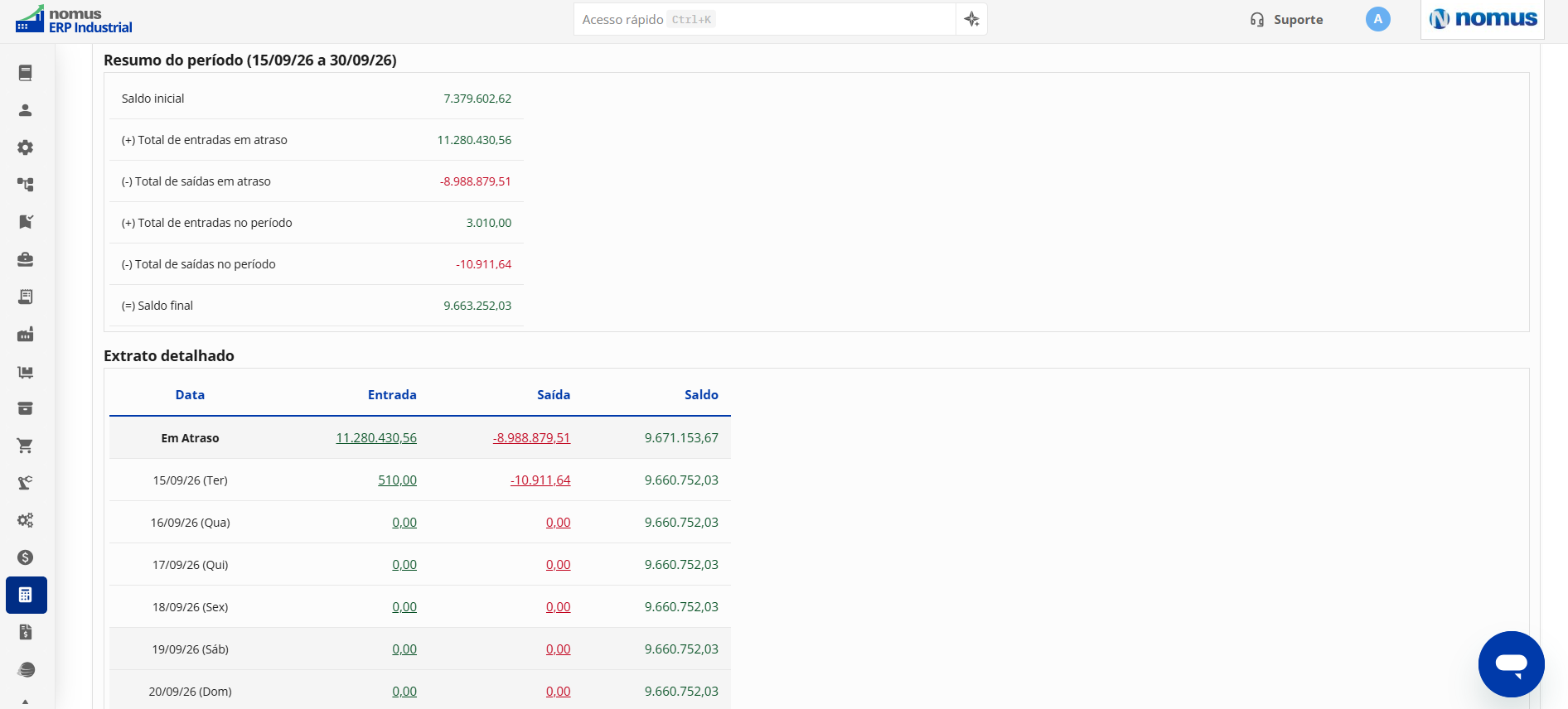Screen dimensions: 1568x709
Task: Click the -10.911,64 exit for 15/09/26
Action: [540, 480]
